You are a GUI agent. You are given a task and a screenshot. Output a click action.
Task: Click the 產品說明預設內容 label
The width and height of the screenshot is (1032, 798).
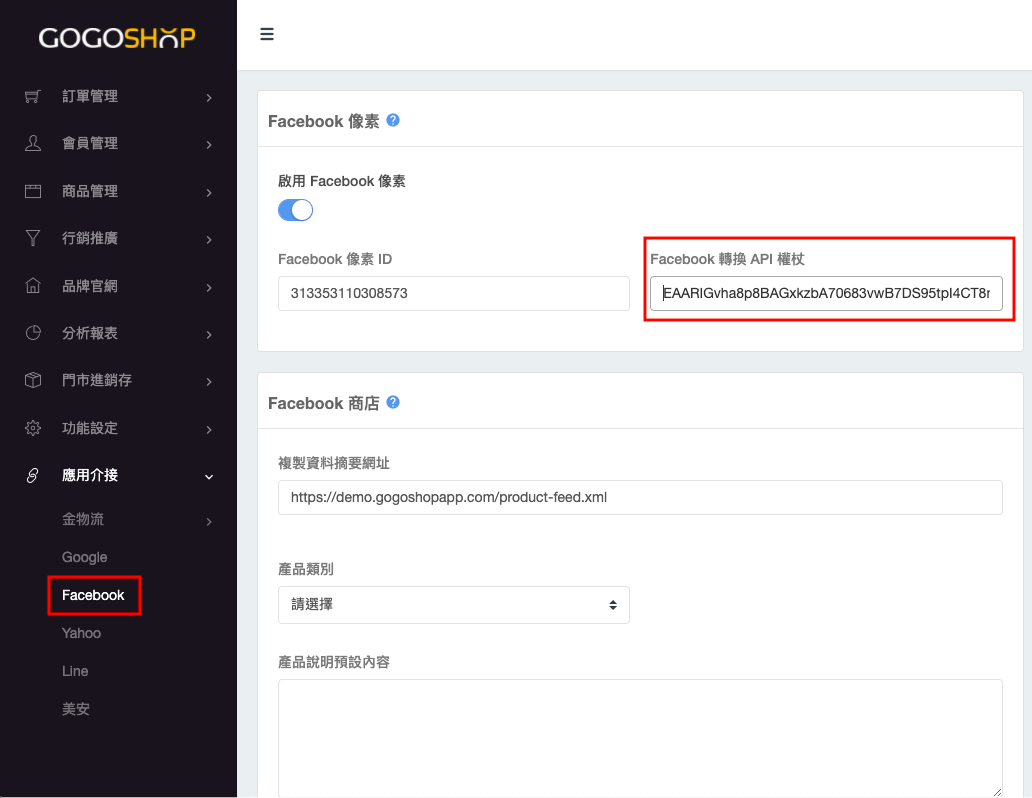click(334, 662)
